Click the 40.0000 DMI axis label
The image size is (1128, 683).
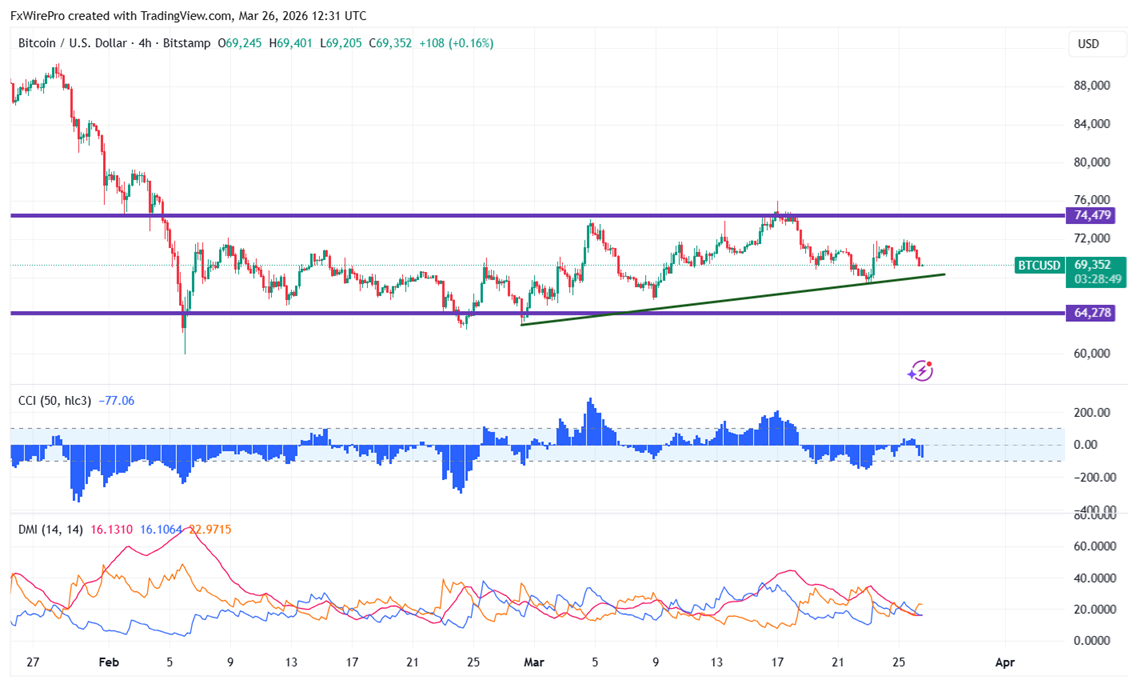[1096, 578]
